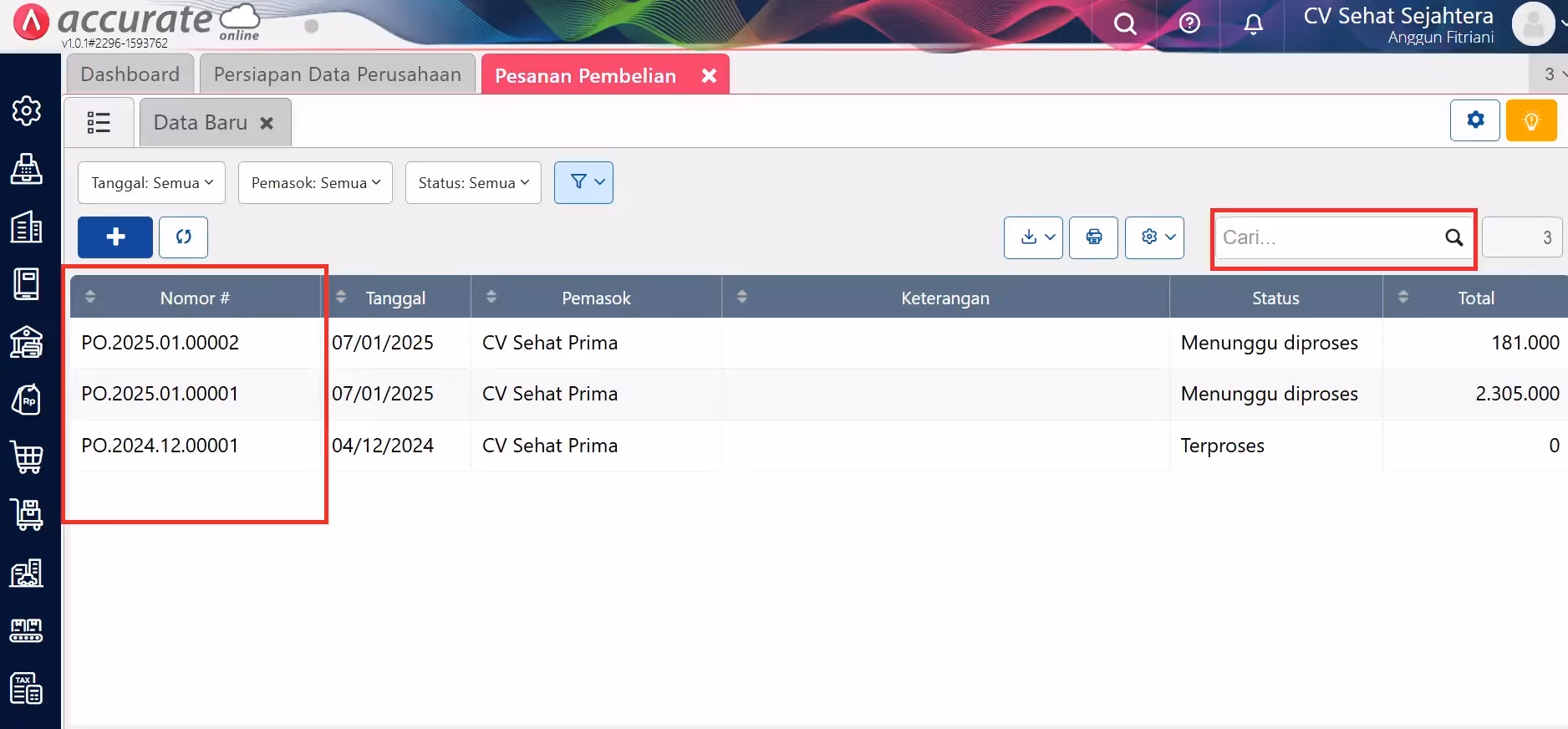Open the TAX report sidebar icon

click(27, 688)
